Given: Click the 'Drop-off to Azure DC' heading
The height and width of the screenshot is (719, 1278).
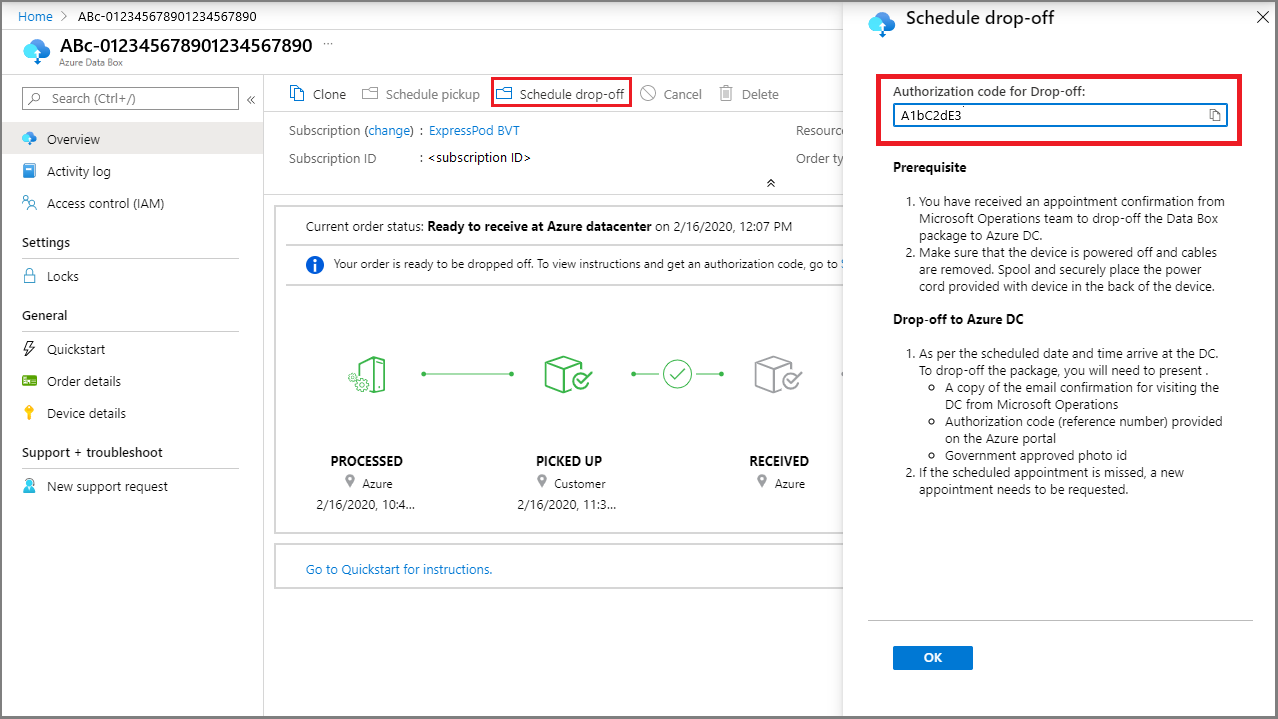Looking at the screenshot, I should [x=958, y=320].
